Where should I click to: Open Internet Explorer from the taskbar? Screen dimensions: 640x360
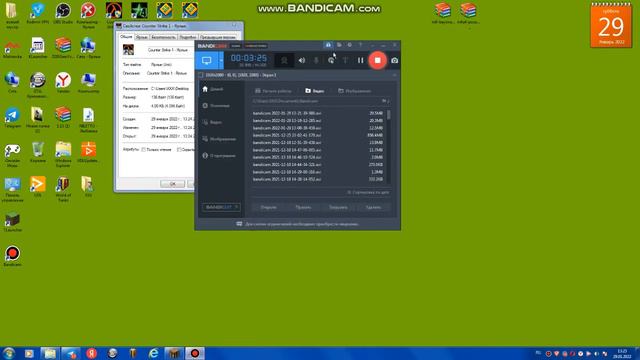point(153,353)
